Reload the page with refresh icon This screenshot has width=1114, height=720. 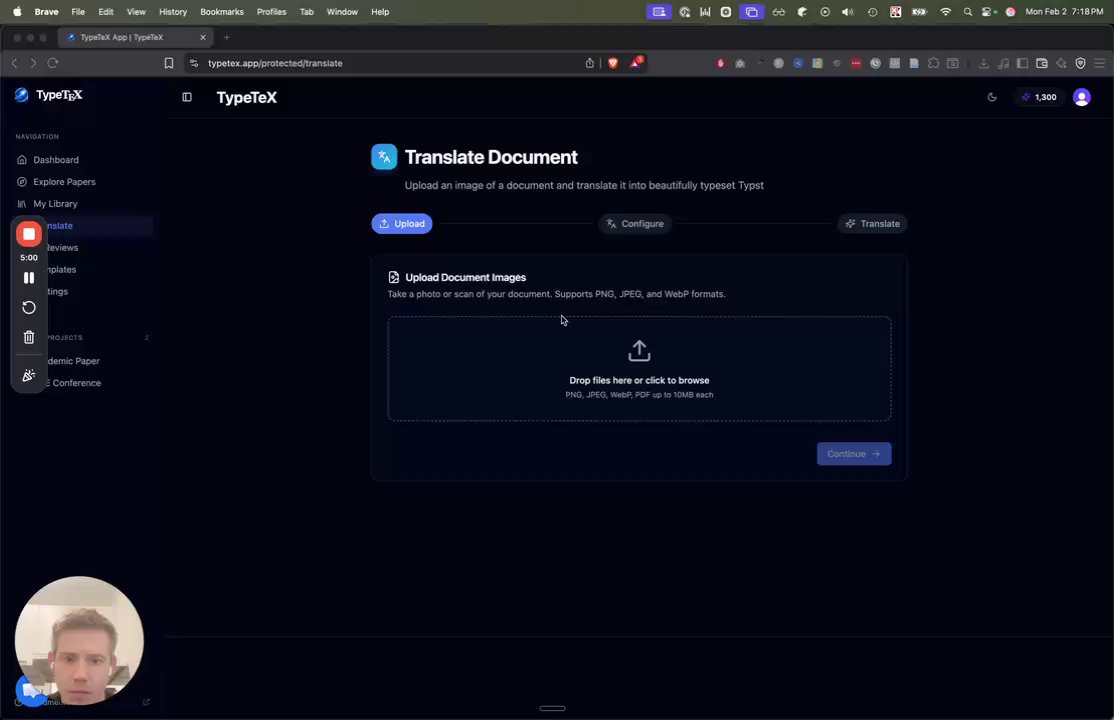point(53,63)
